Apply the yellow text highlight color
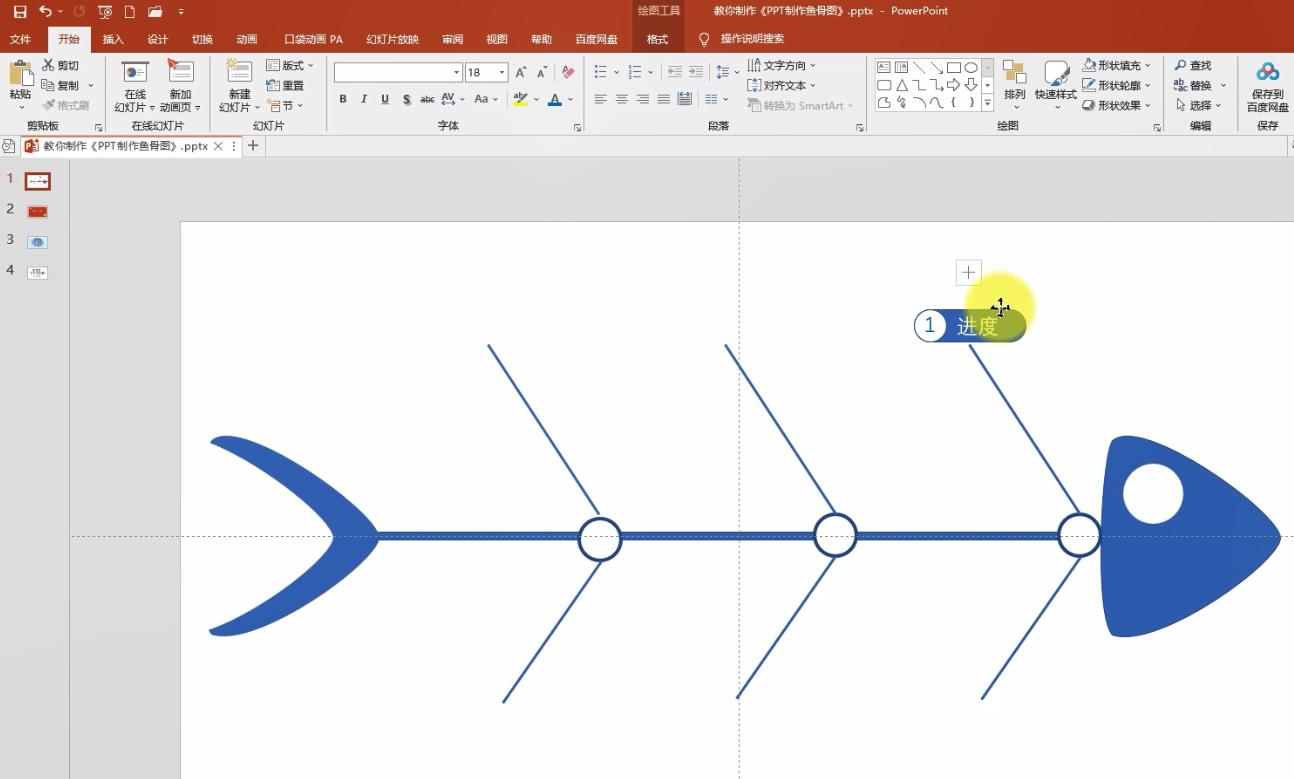1294x779 pixels. coord(520,99)
